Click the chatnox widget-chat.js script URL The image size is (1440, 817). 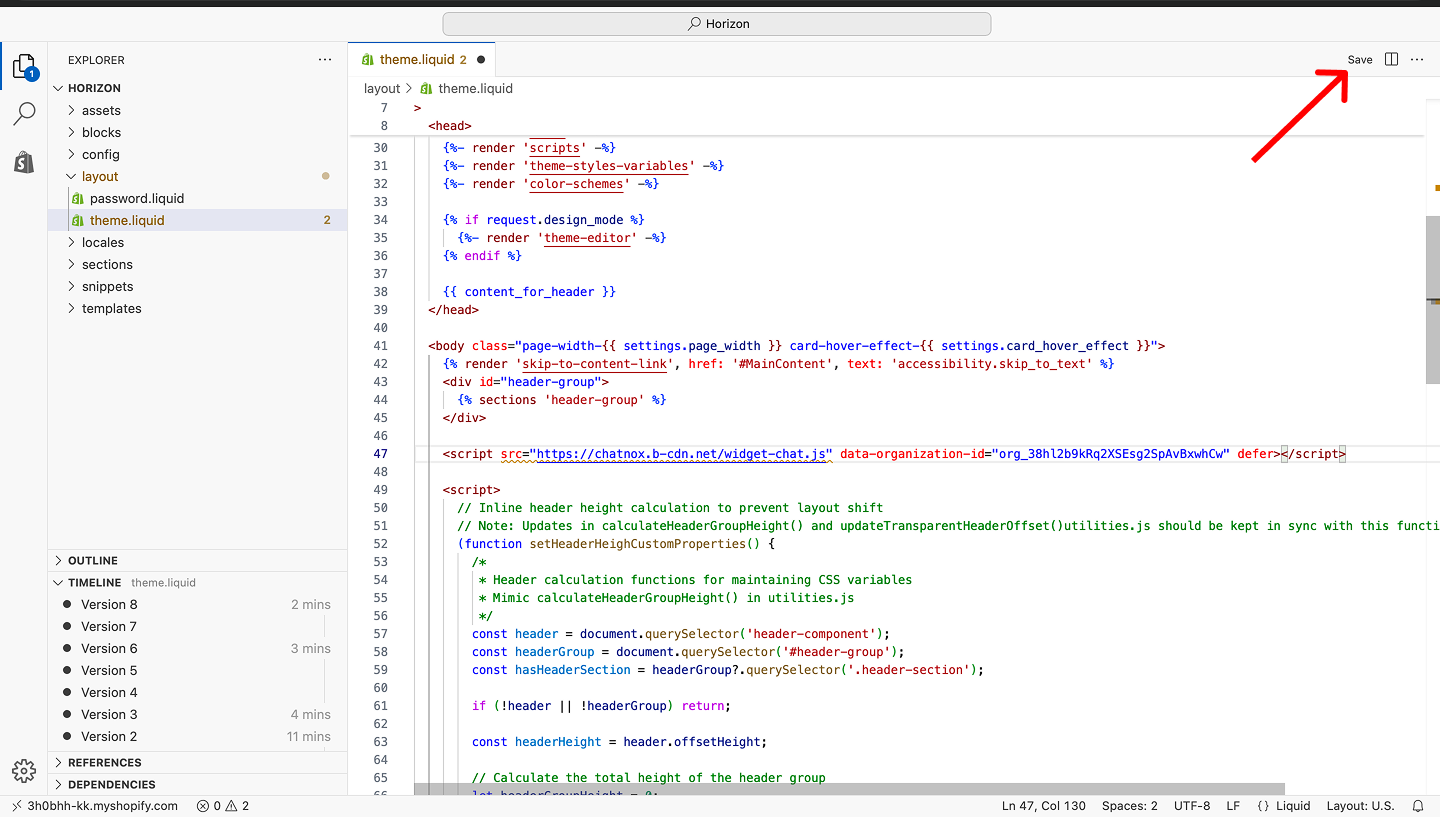click(683, 454)
